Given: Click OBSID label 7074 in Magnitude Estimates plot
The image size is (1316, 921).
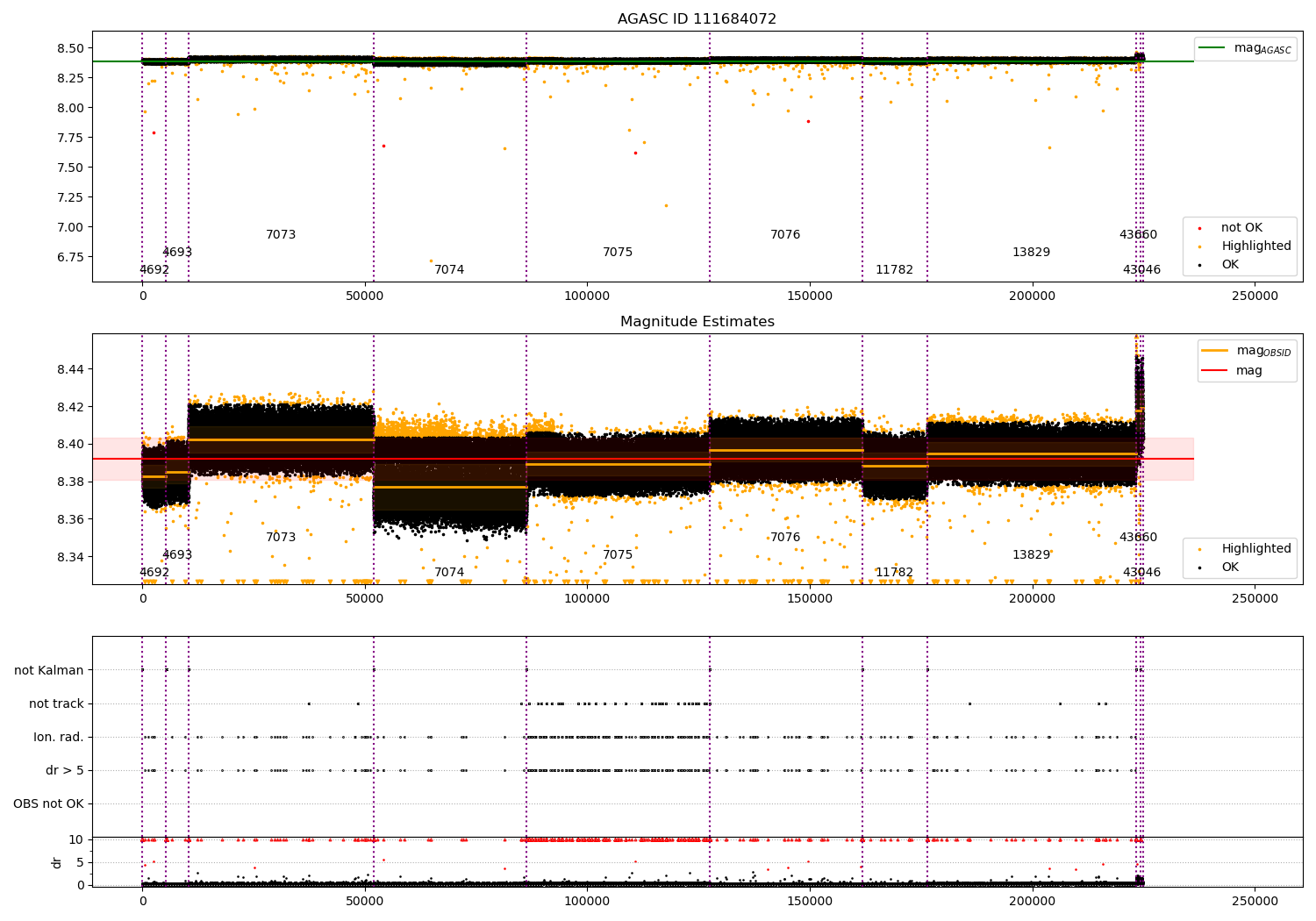Looking at the screenshot, I should point(449,573).
